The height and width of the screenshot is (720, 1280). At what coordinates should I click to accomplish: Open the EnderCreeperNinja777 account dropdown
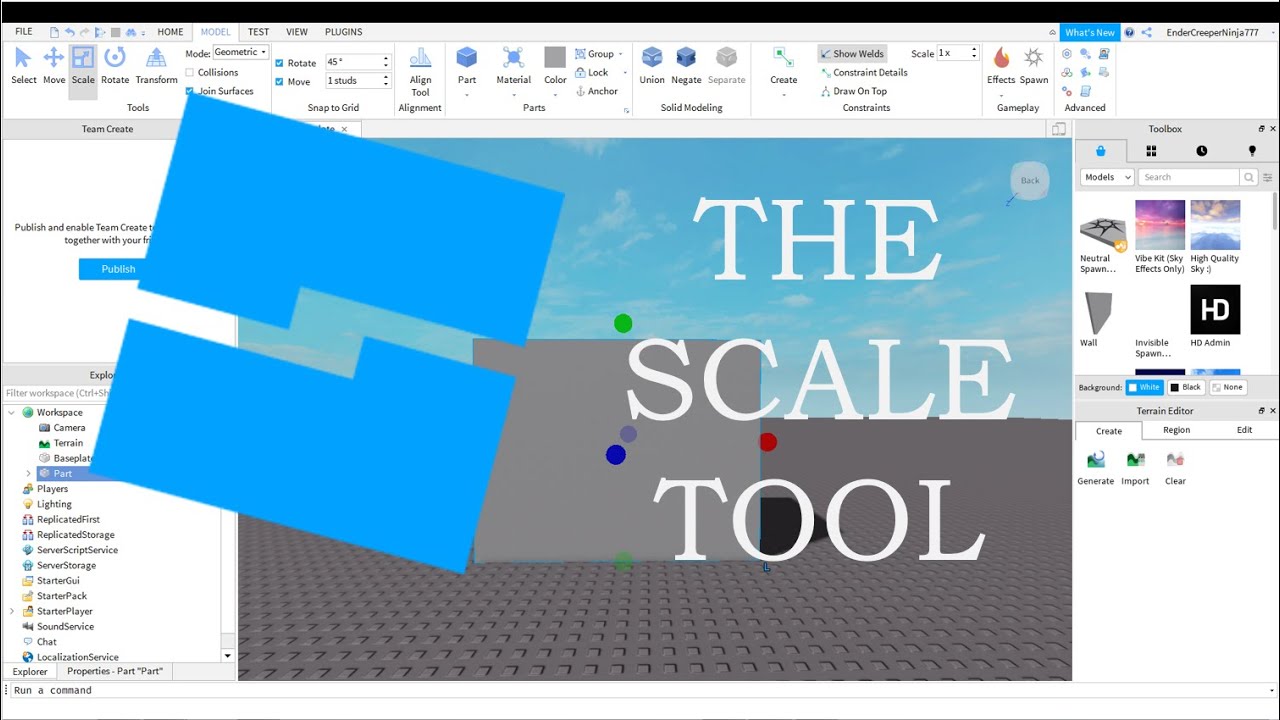[1218, 32]
